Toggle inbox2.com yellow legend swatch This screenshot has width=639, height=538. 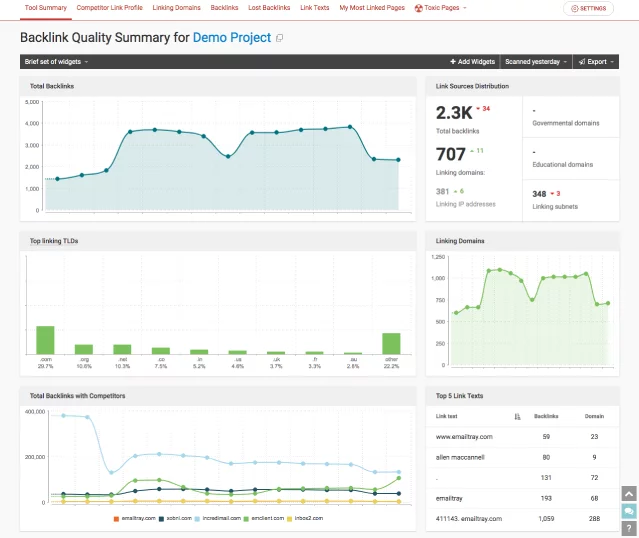(290, 519)
